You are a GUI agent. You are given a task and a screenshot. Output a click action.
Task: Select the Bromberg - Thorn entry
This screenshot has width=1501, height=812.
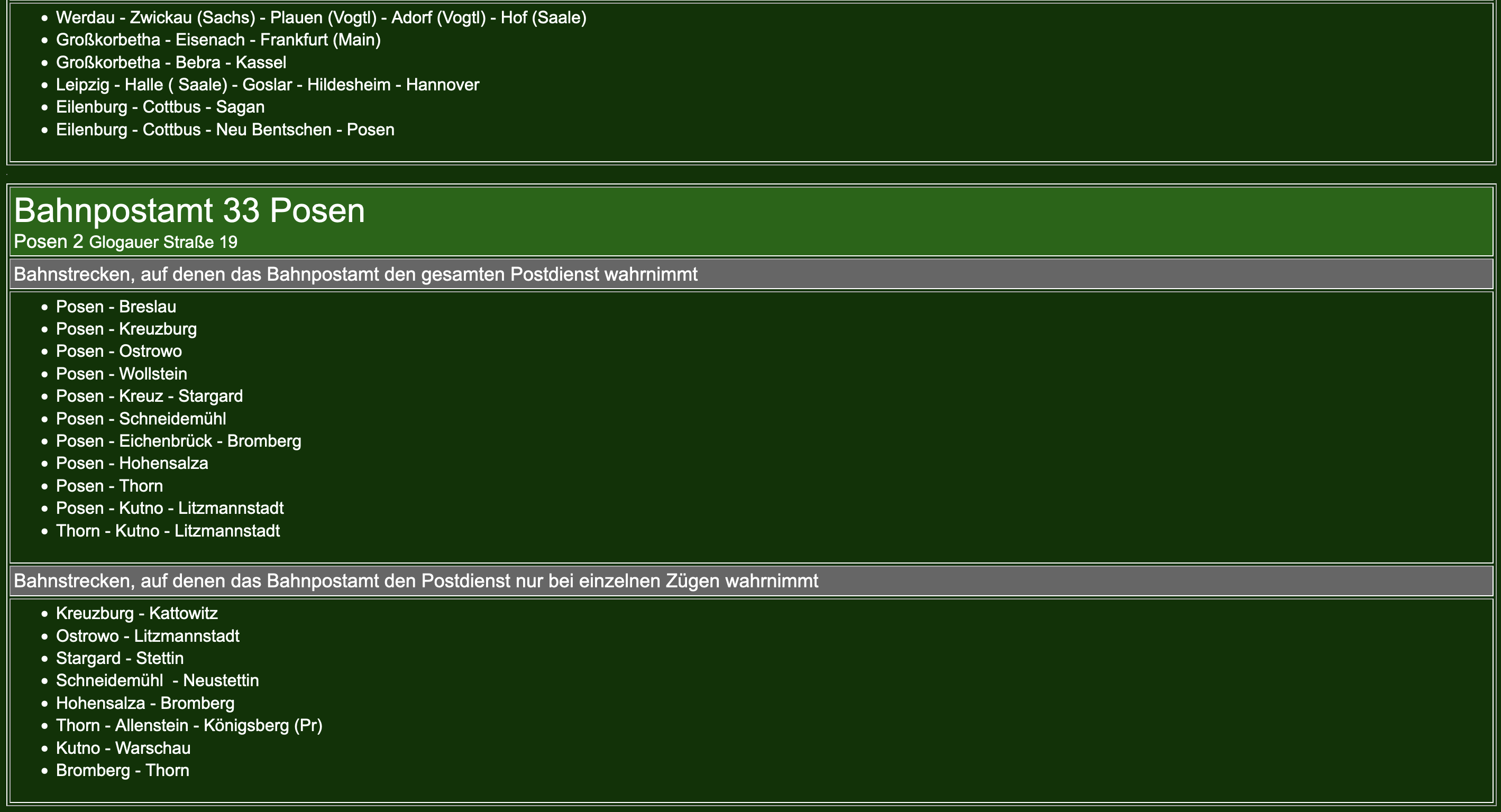pos(122,771)
